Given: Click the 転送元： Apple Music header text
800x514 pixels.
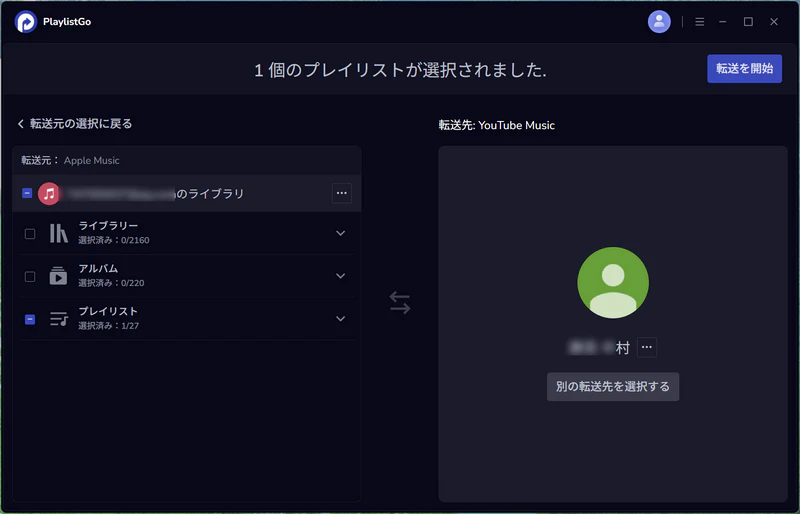Looking at the screenshot, I should [70, 160].
